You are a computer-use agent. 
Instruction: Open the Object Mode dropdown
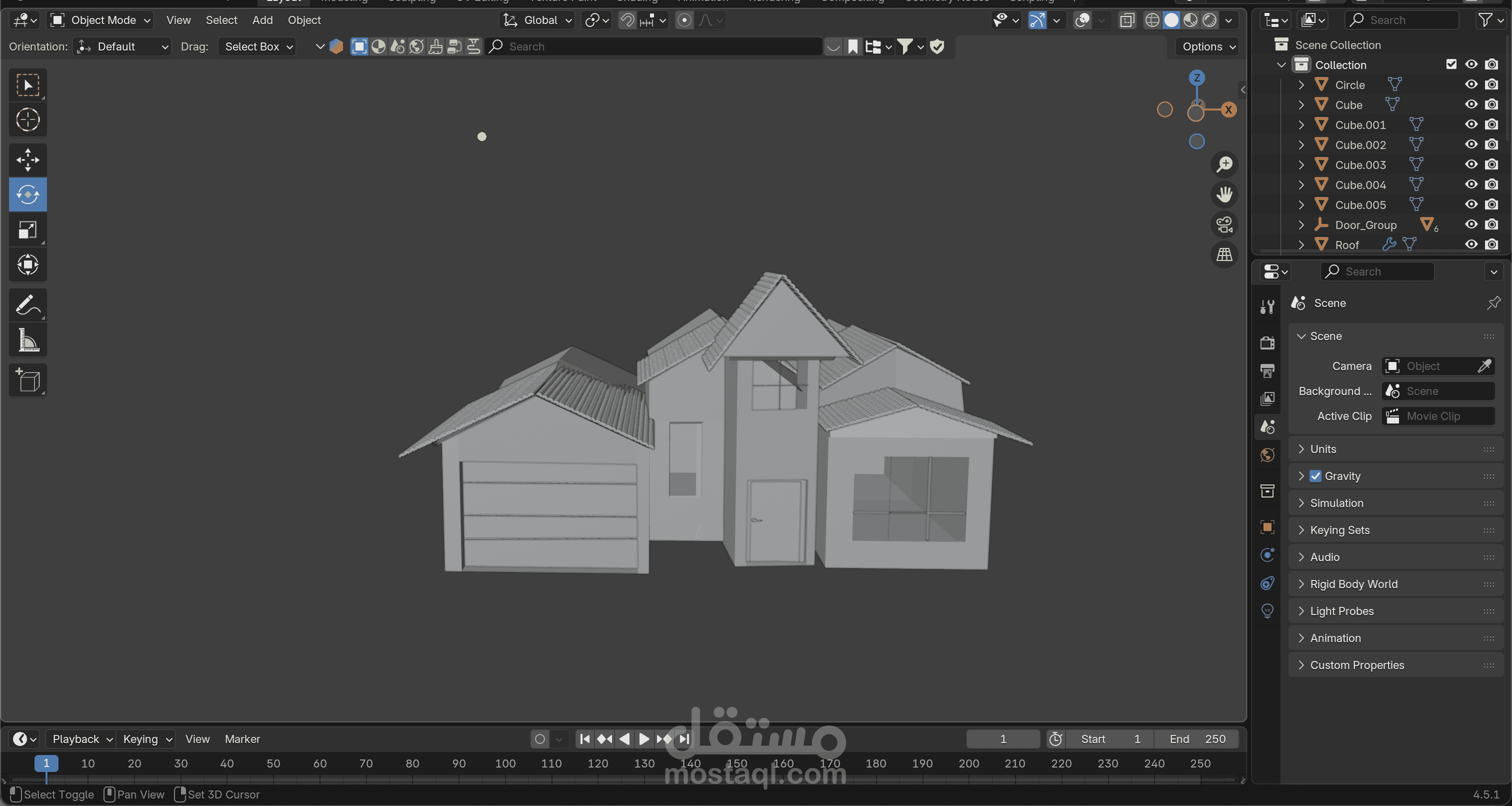(100, 20)
